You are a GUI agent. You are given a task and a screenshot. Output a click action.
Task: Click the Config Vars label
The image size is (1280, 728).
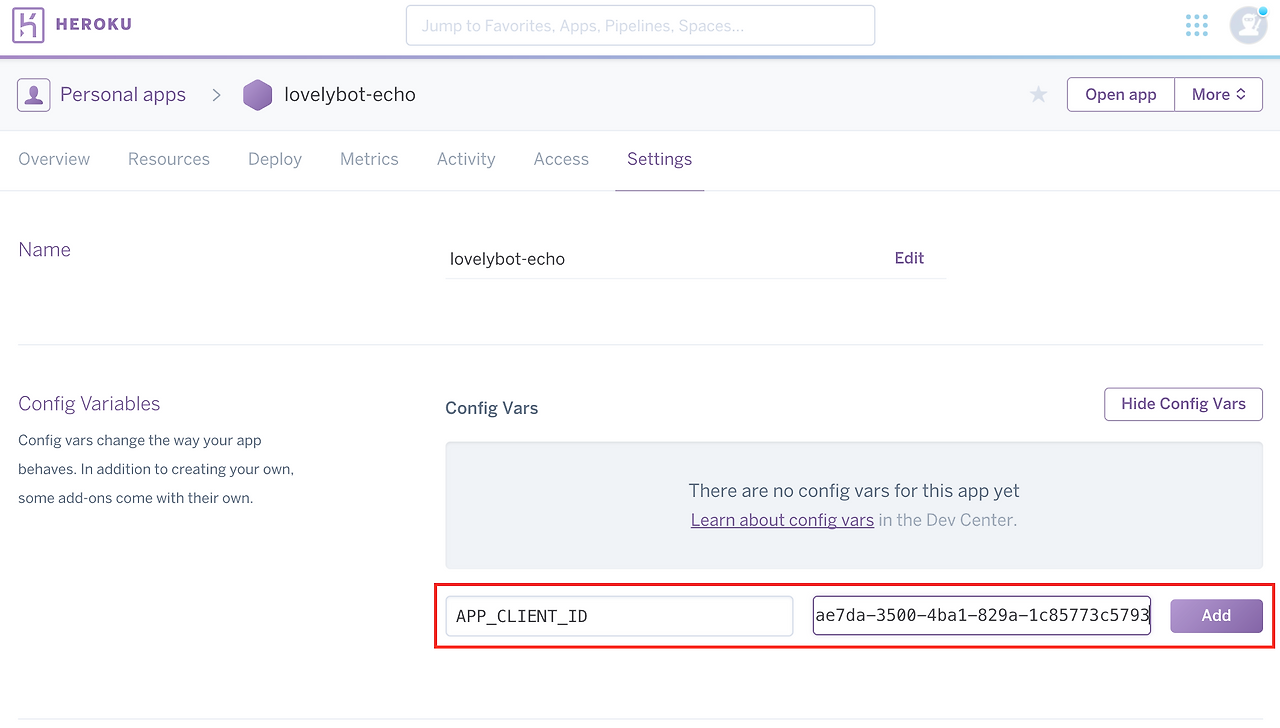pyautogui.click(x=491, y=408)
